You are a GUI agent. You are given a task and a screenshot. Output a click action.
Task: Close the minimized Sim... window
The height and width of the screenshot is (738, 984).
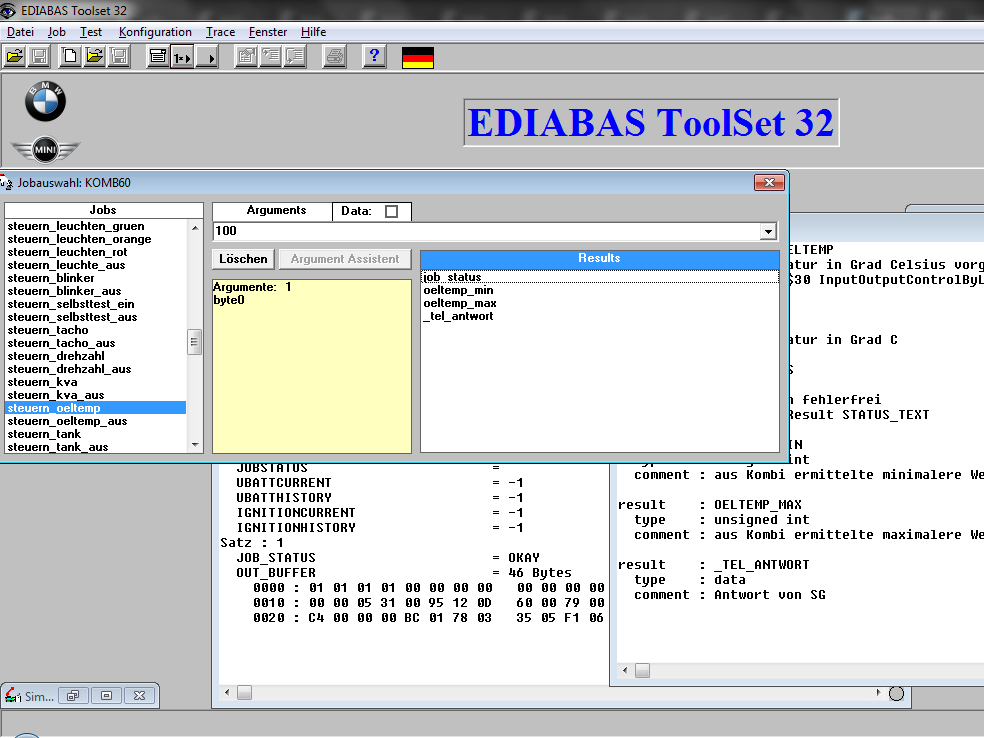coord(139,695)
